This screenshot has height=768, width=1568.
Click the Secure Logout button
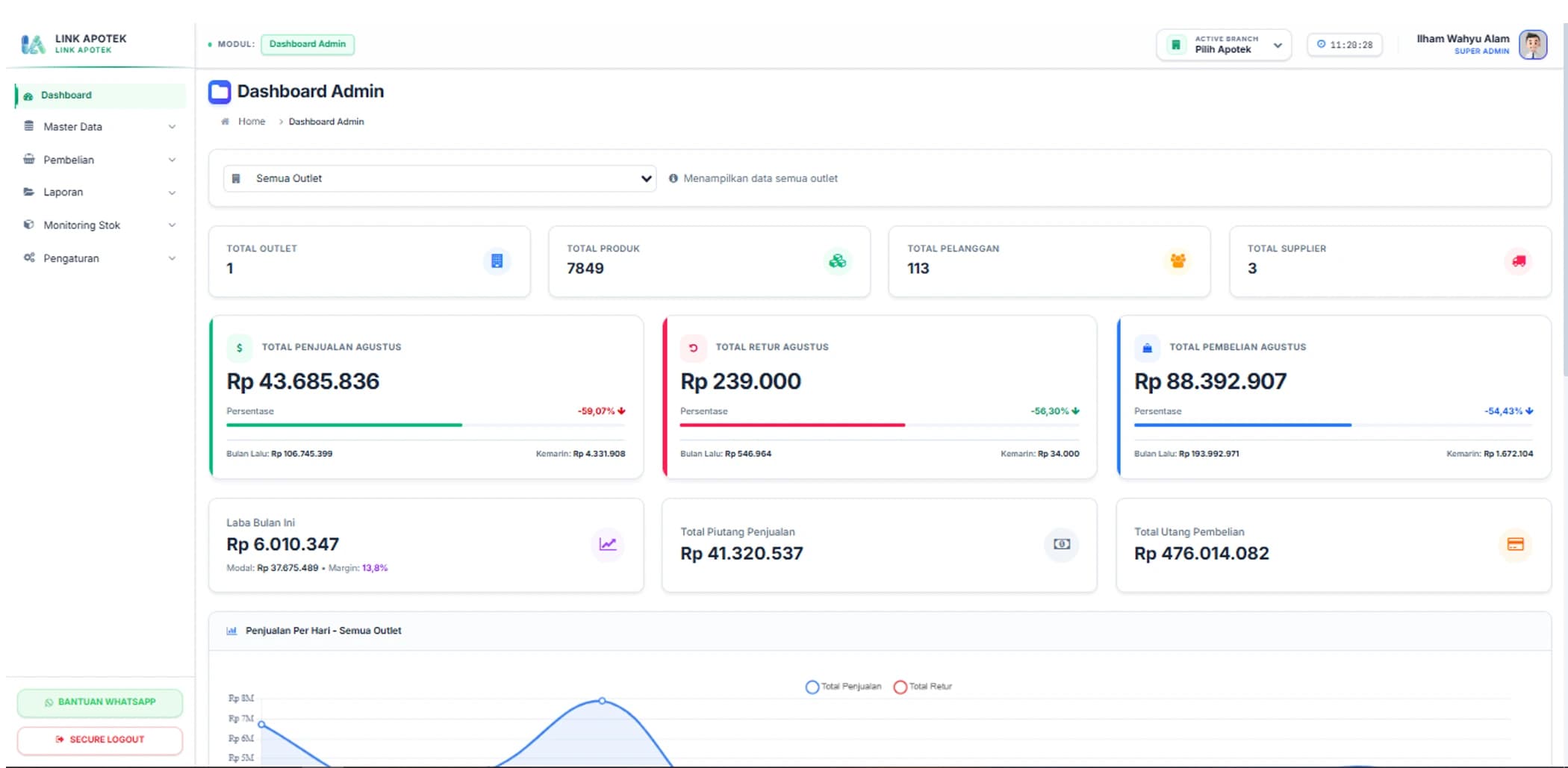pyautogui.click(x=100, y=740)
